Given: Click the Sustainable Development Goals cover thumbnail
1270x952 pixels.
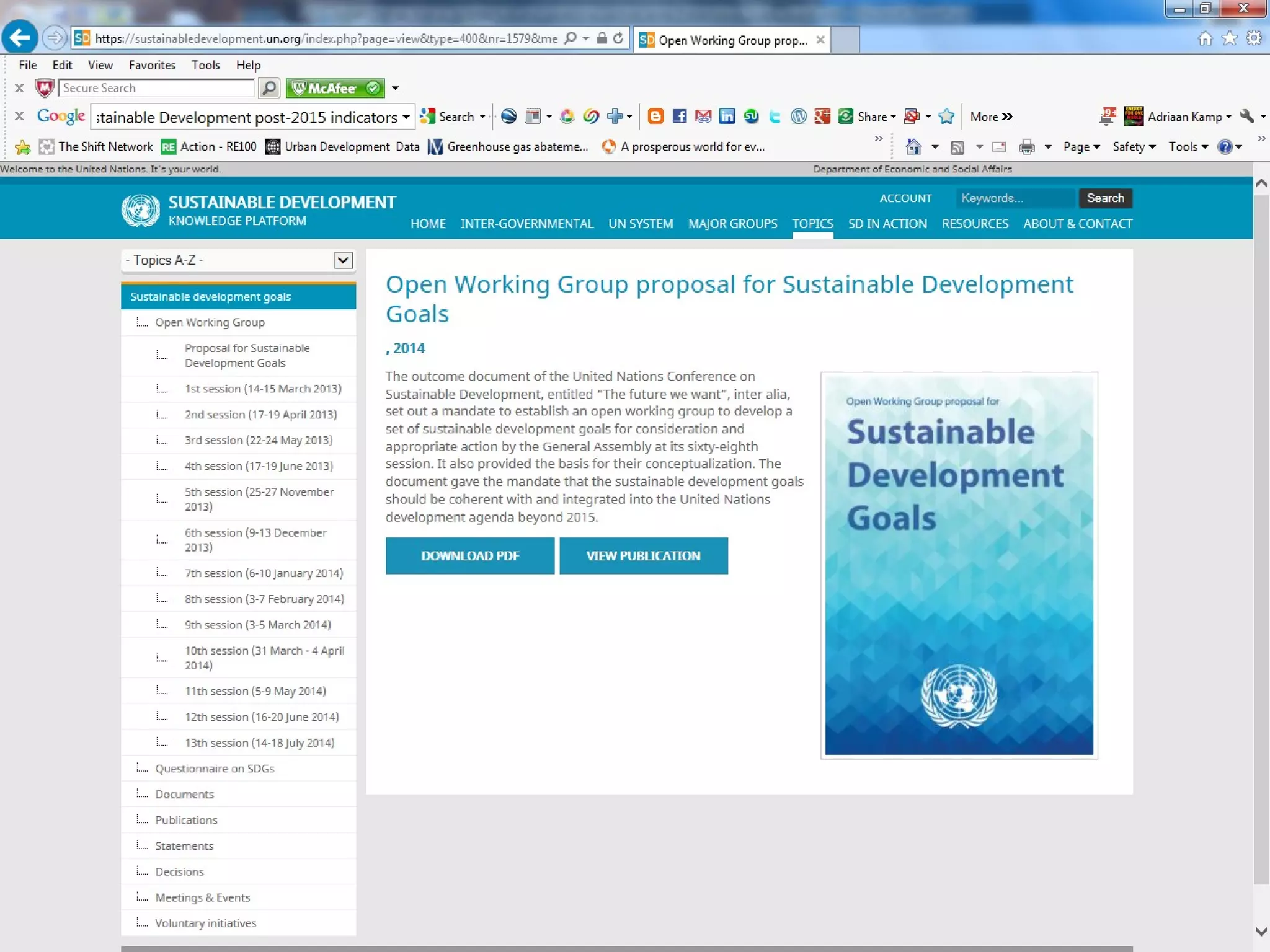Looking at the screenshot, I should pos(959,565).
